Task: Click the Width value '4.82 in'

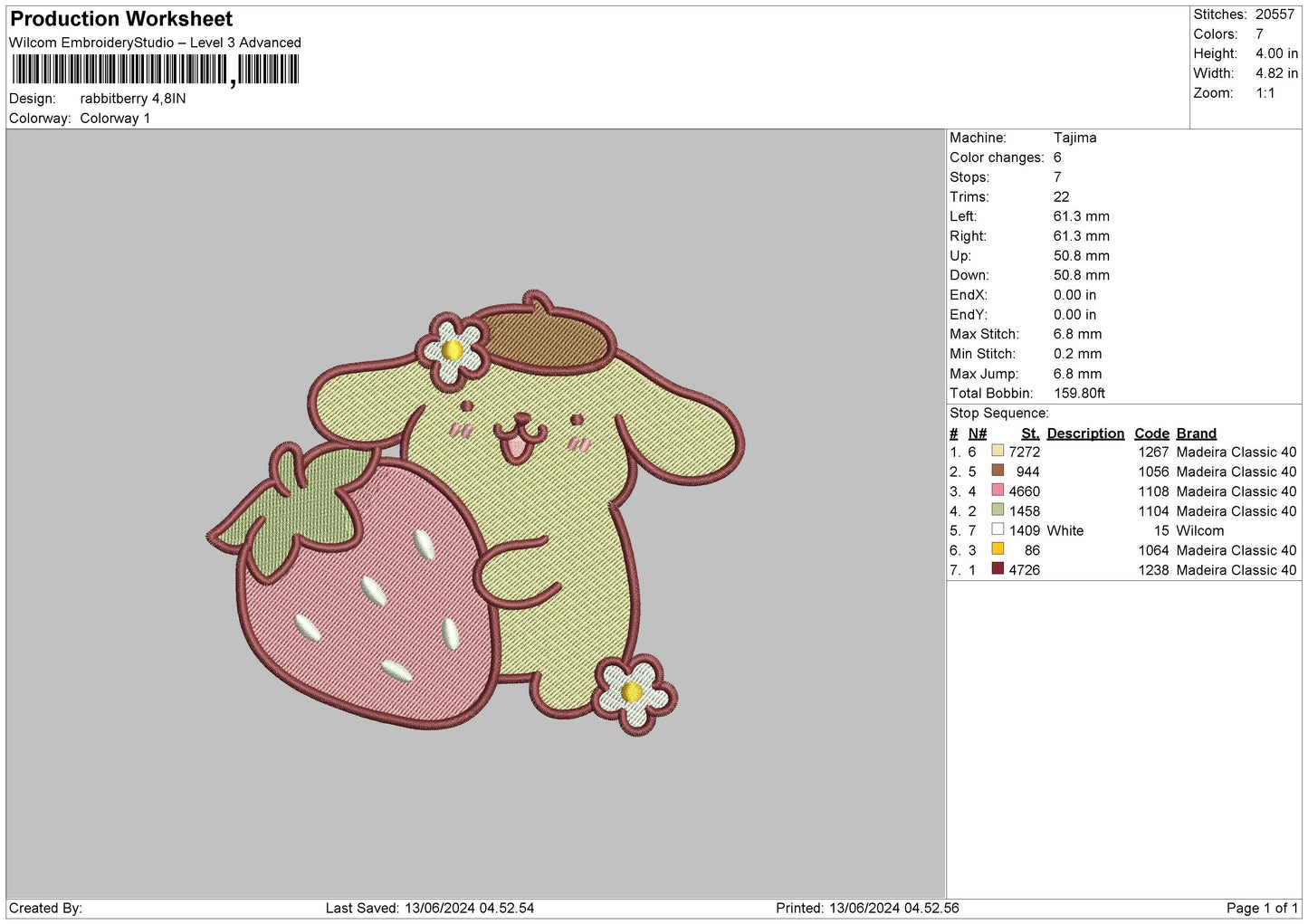Action: point(1276,73)
